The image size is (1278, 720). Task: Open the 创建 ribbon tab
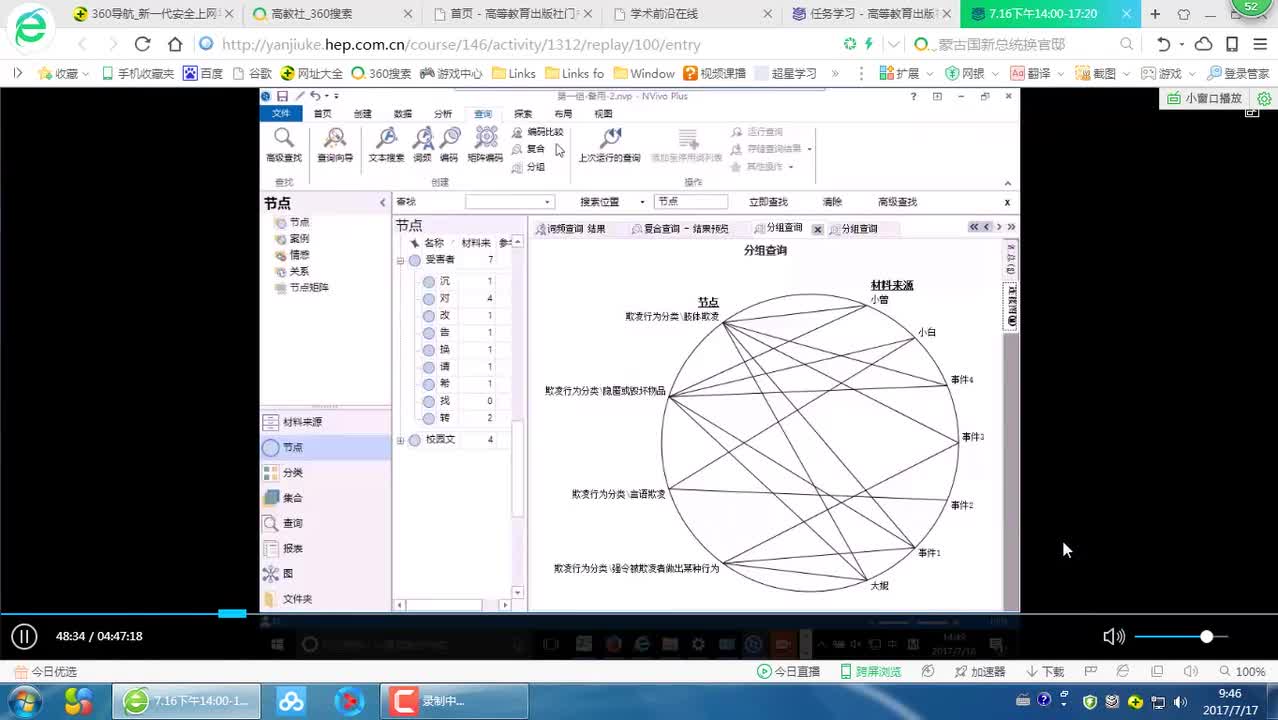(362, 114)
